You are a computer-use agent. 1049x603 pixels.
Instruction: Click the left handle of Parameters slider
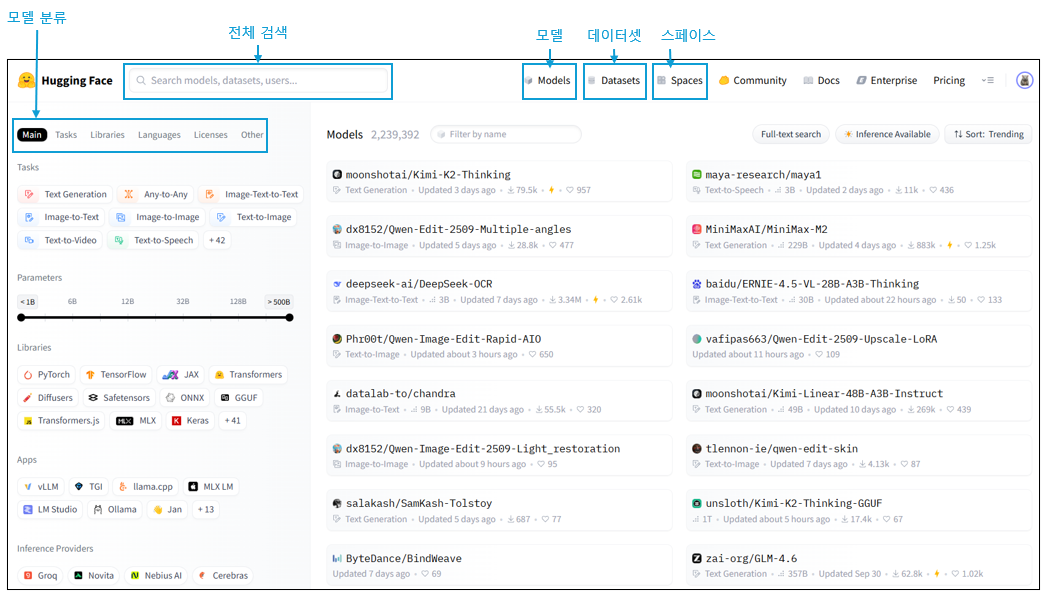(21, 318)
